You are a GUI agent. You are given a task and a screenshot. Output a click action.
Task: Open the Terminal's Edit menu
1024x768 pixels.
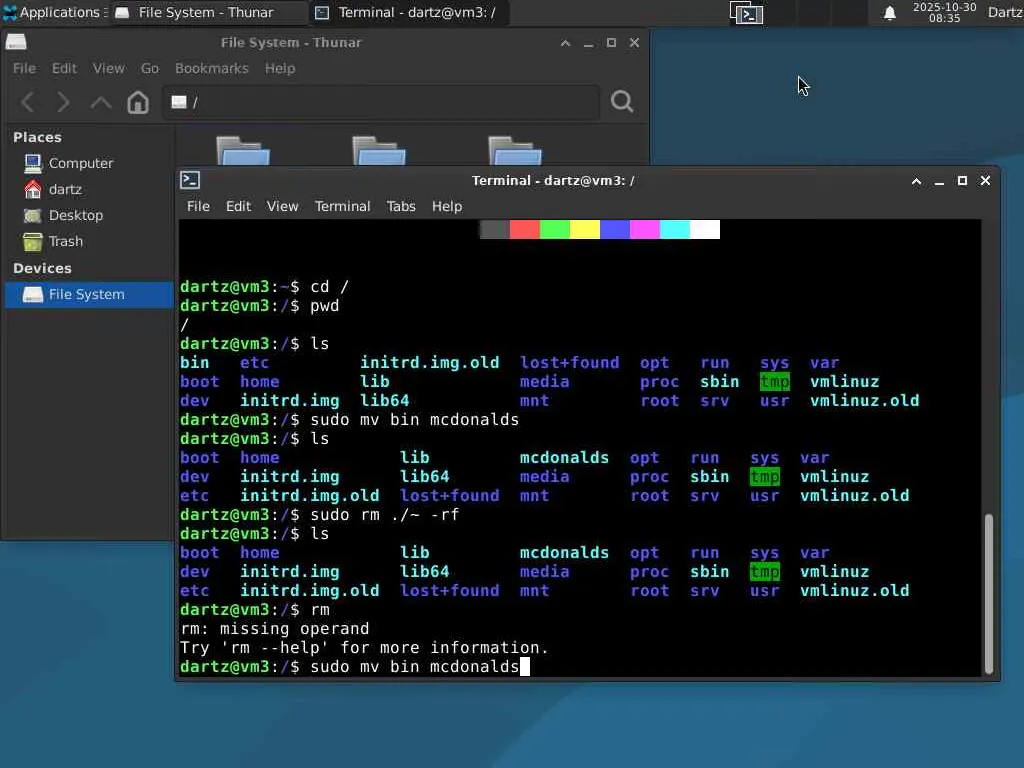point(238,206)
